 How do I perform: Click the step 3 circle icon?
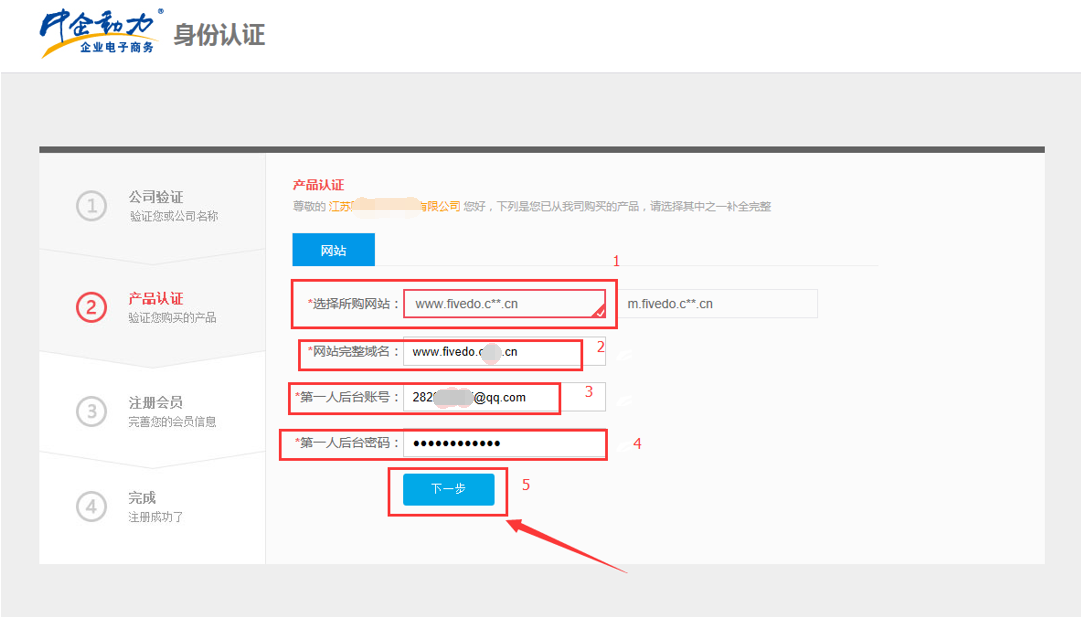91,411
